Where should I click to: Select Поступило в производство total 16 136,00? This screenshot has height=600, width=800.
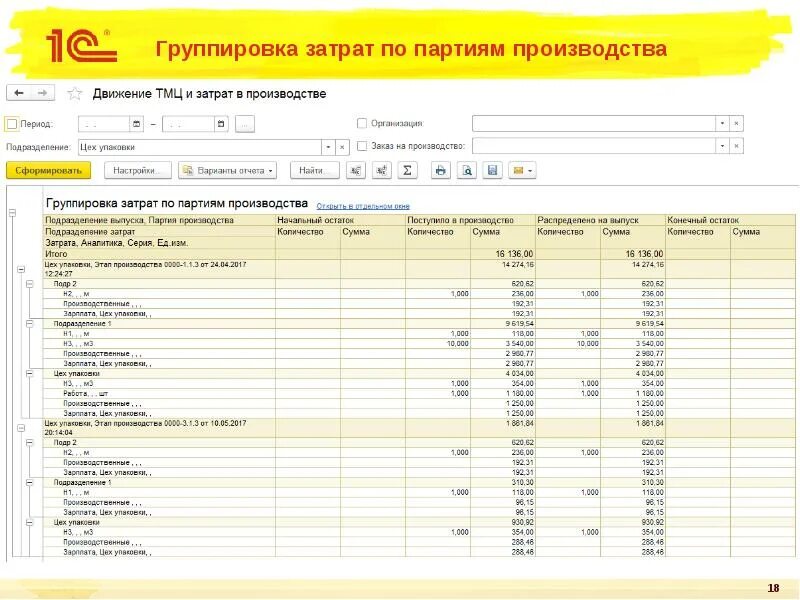514,254
